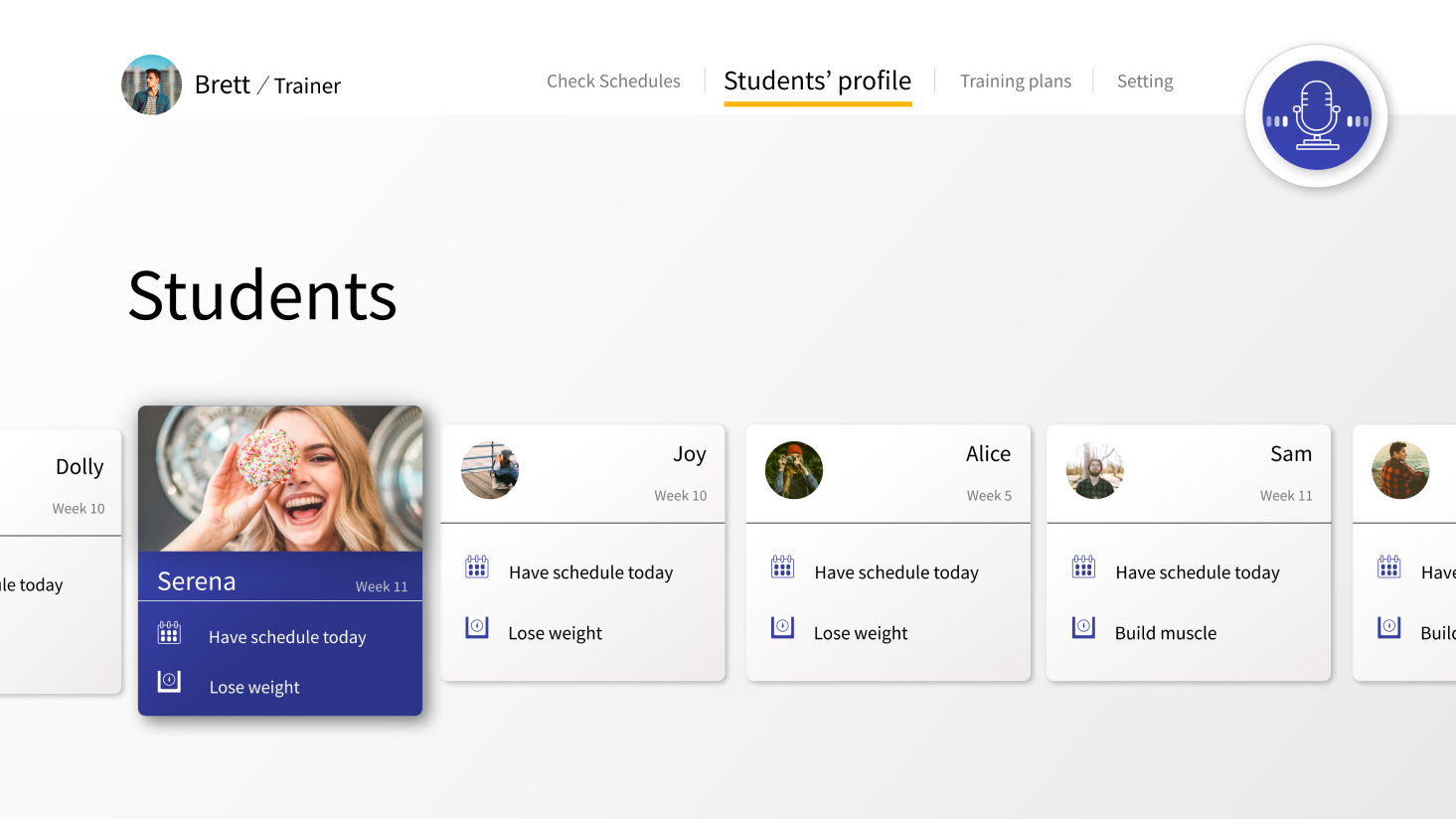The width and height of the screenshot is (1456, 819).
Task: Click Alice's Have schedule today text
Action: tap(896, 573)
